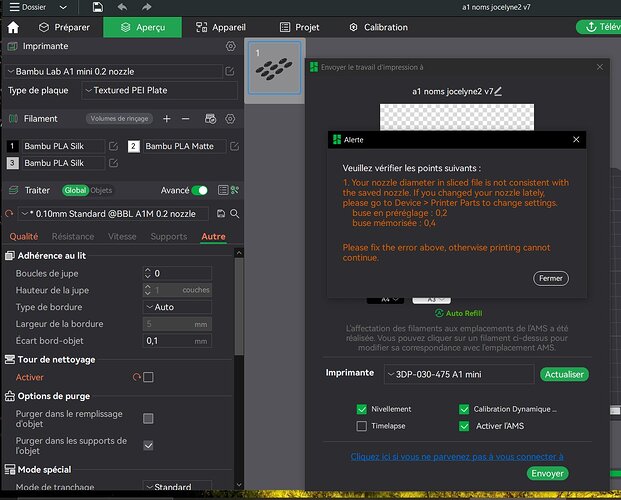Edit the Bambu Lab A1 mini preset
This screenshot has width=621, height=500.
[x=230, y=71]
